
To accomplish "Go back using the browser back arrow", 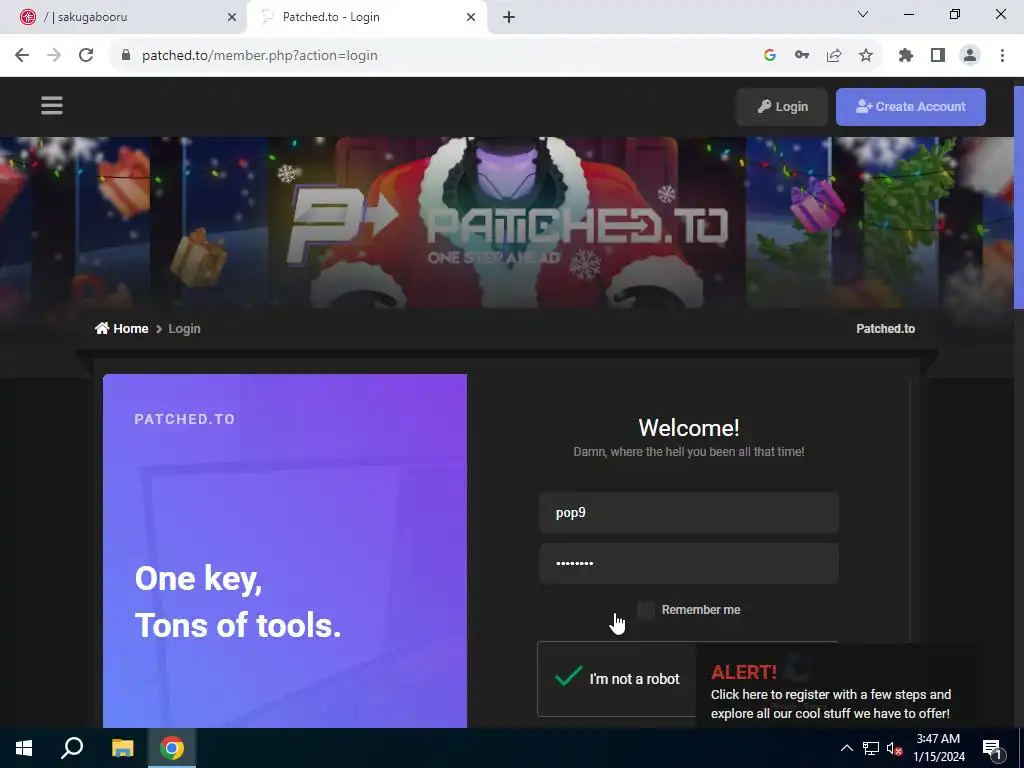I will [x=22, y=56].
